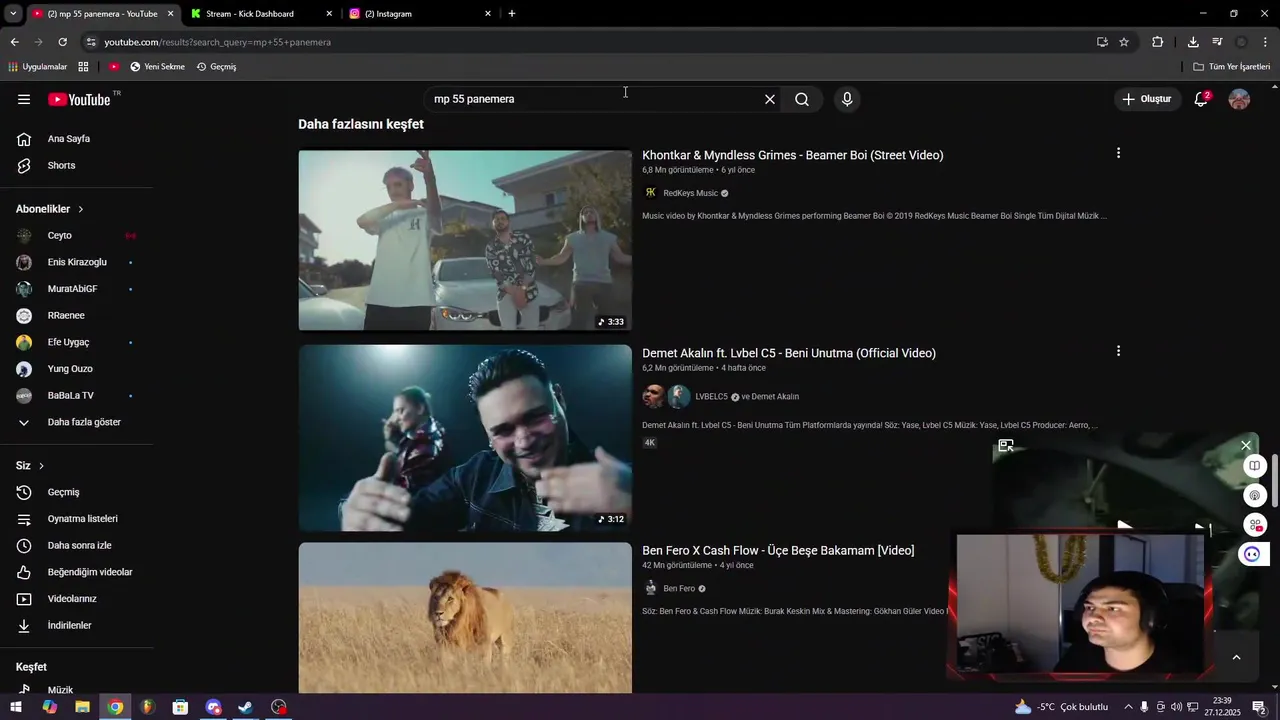Open the LVBELC5 channel link
1280x720 pixels.
pos(712,397)
